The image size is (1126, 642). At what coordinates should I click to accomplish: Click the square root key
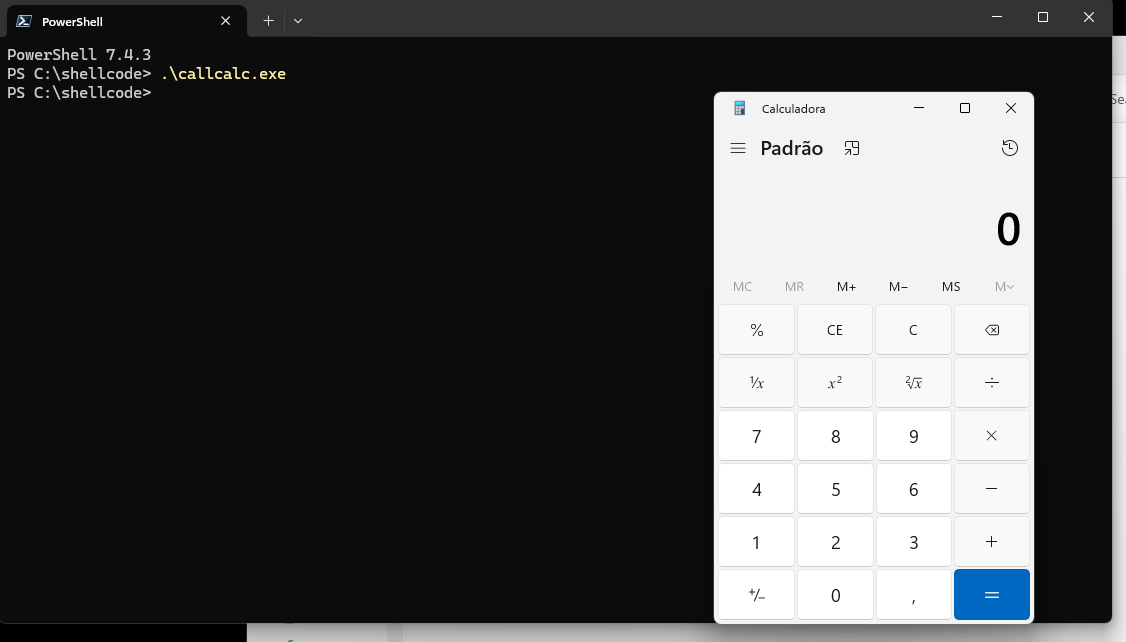click(x=913, y=383)
